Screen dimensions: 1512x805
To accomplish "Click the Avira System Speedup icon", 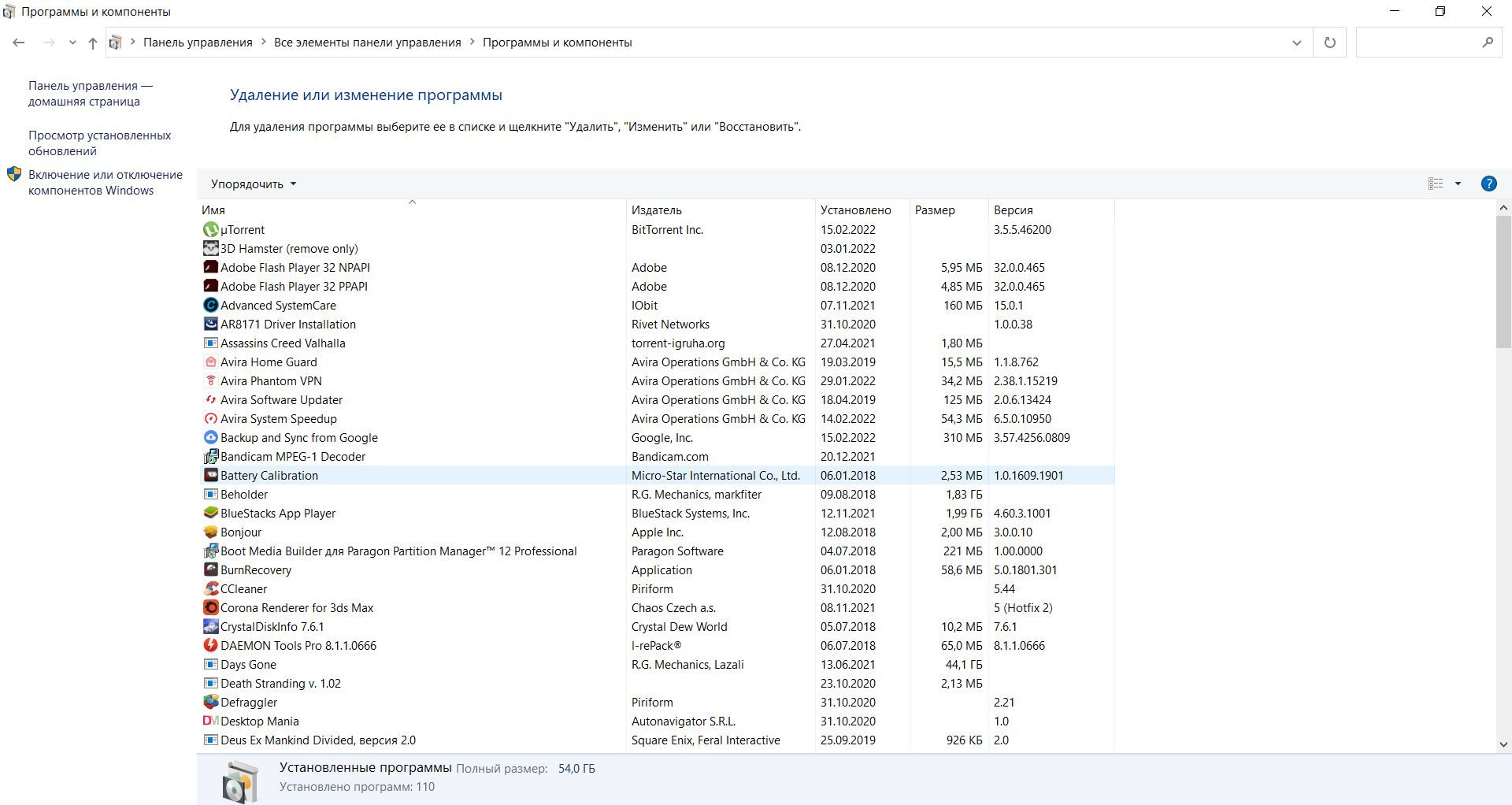I will [210, 418].
